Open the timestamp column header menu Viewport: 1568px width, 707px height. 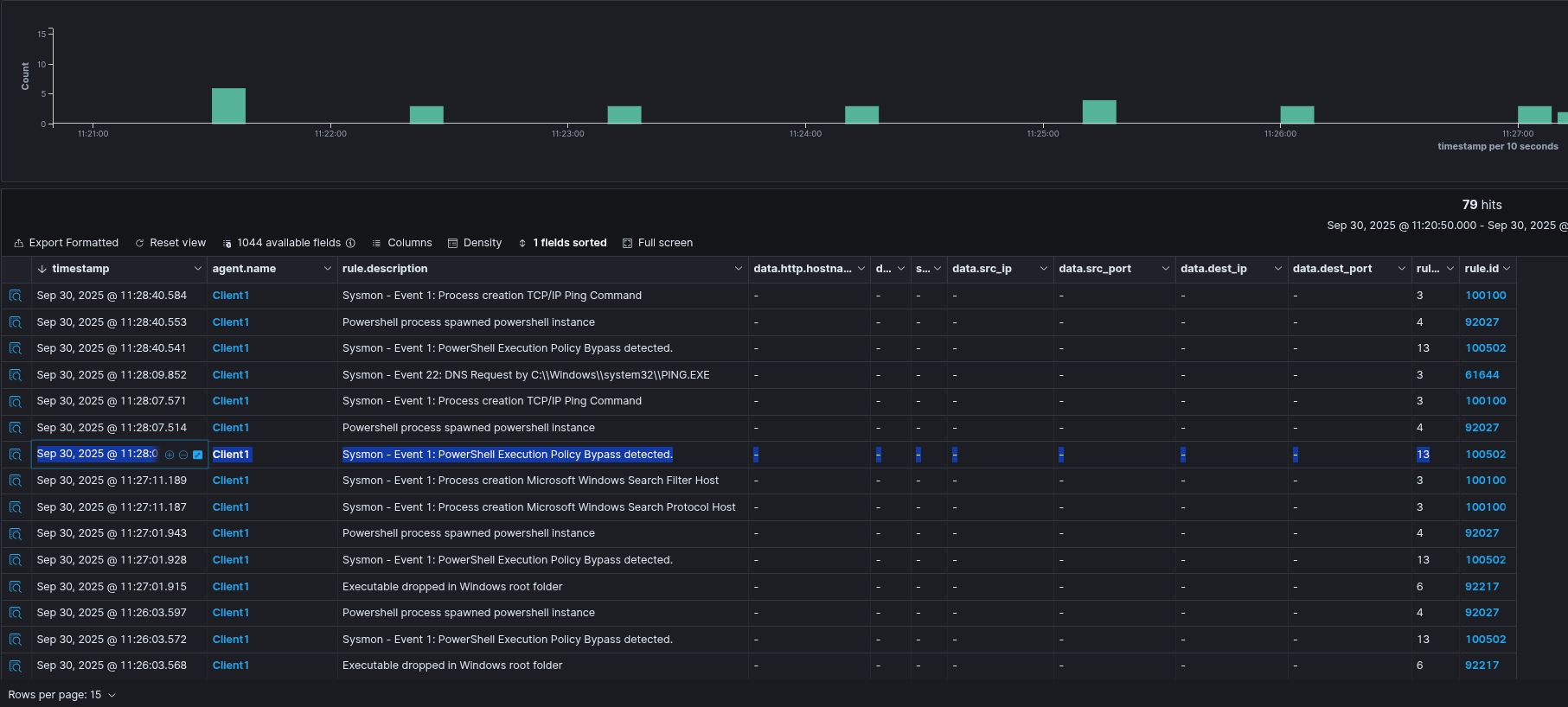pos(197,269)
